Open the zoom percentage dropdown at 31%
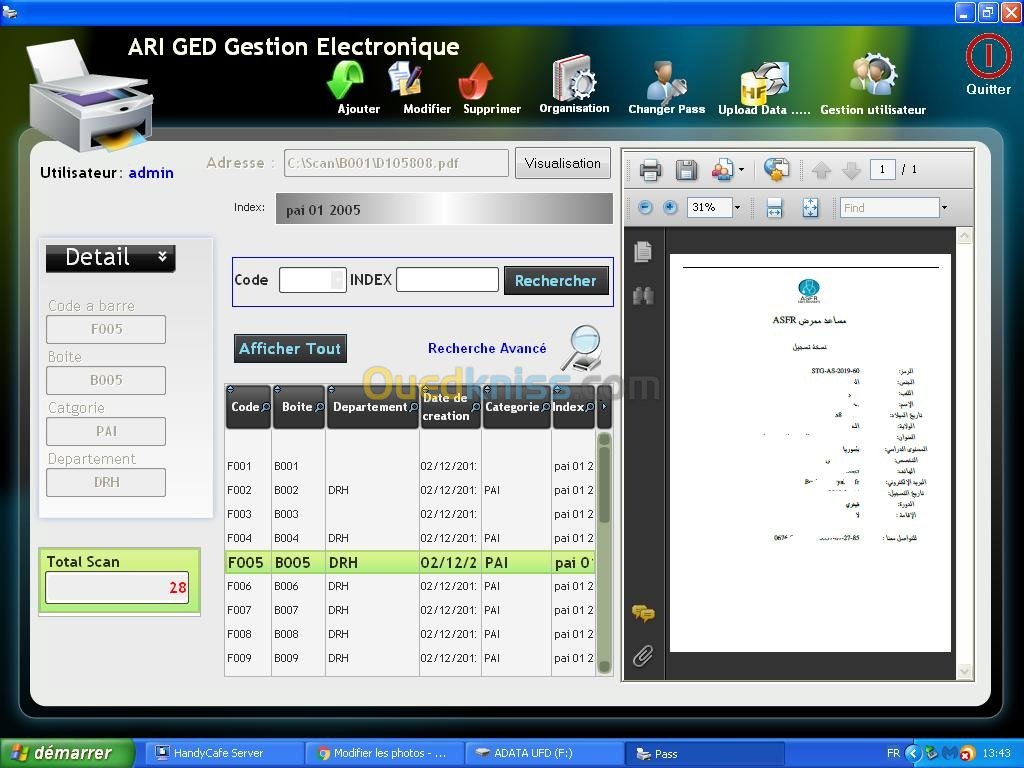 [737, 208]
